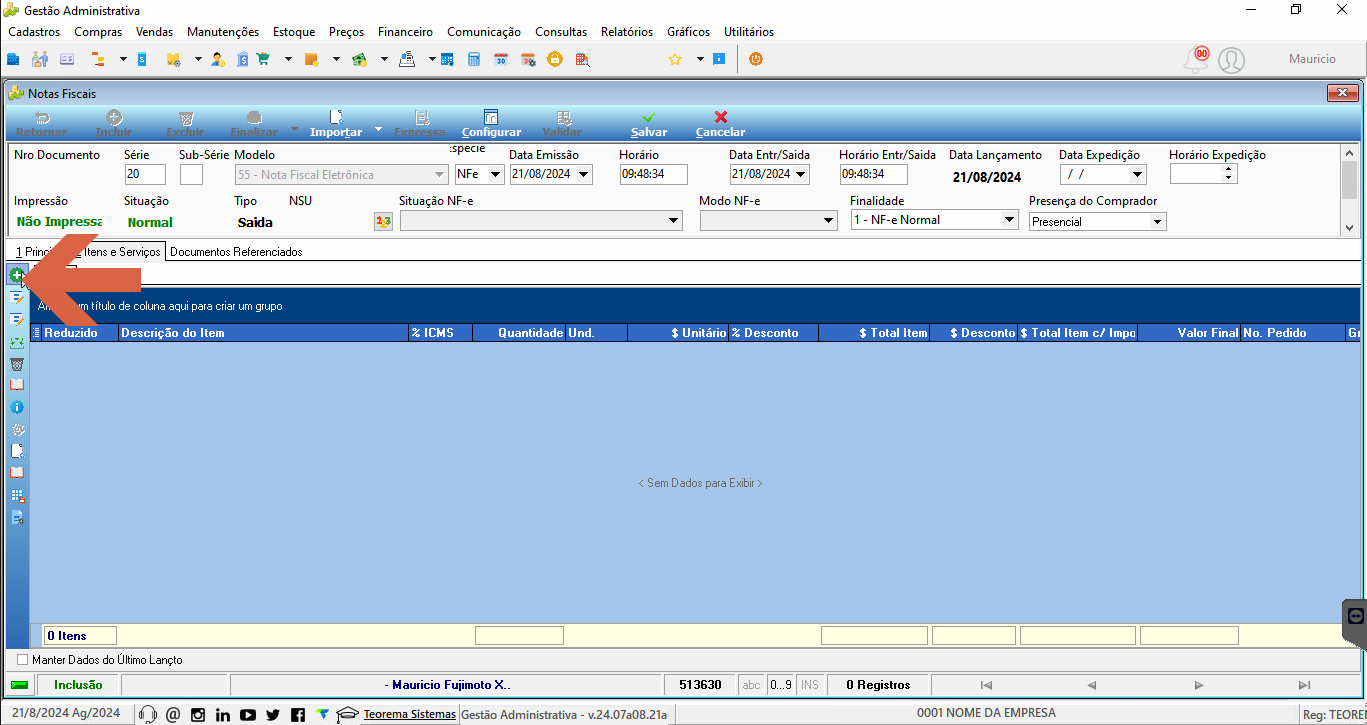Click the yellow star favorites icon
This screenshot has height=725, width=1367.
(x=675, y=59)
